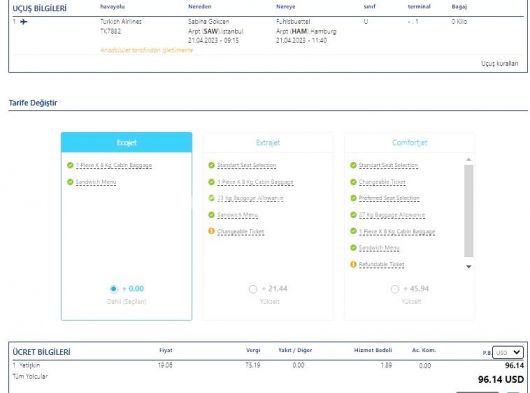The width and height of the screenshot is (530, 393).
Task: Click green check beside Ecojet Sandwich Menu
Action: [70, 182]
